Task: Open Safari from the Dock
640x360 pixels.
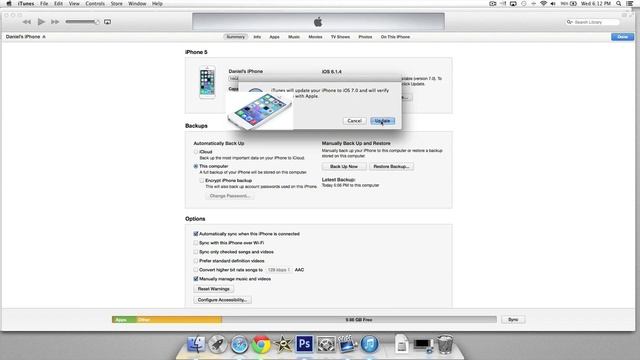Action: (x=239, y=344)
